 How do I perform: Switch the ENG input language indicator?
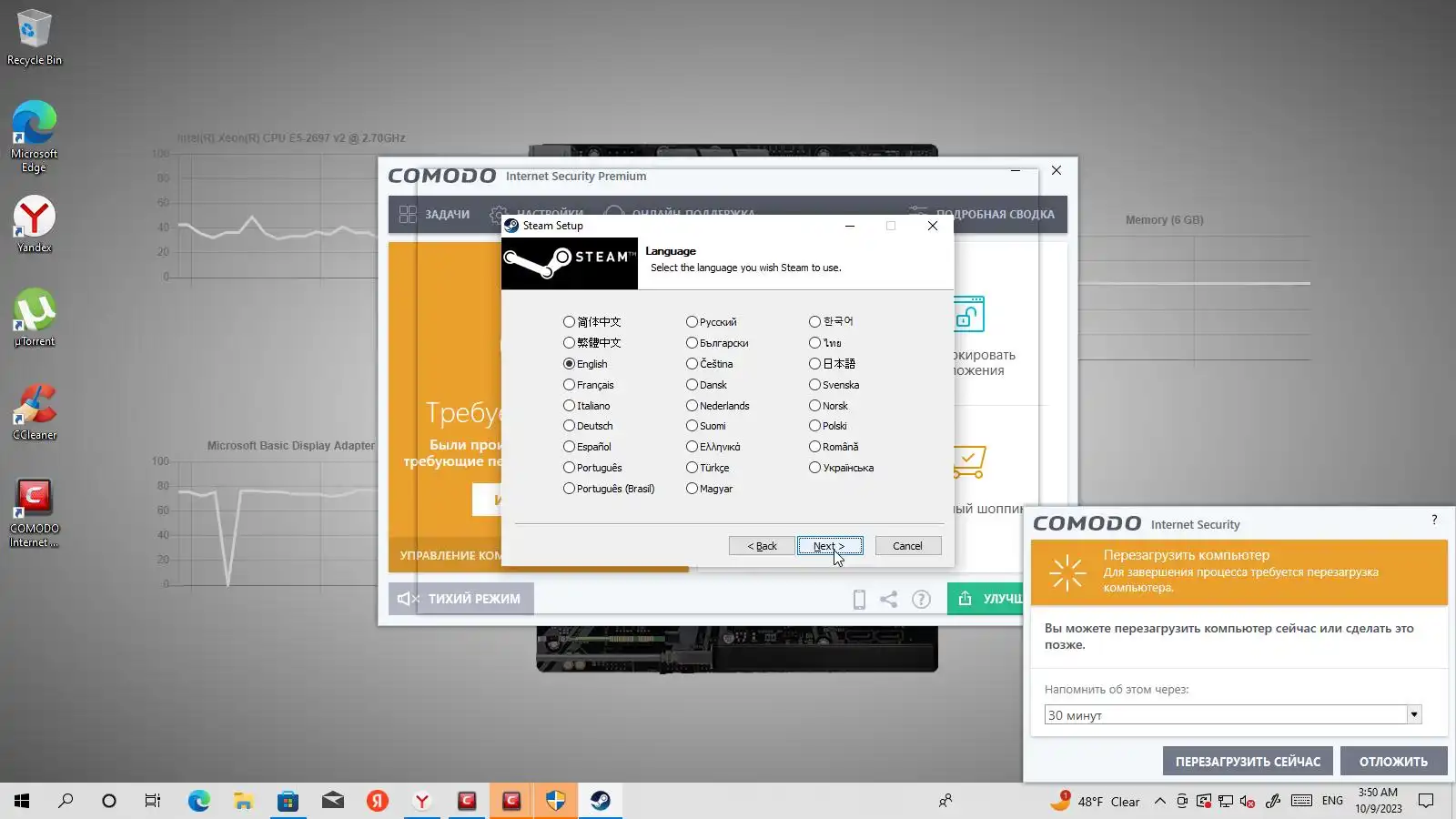point(1332,801)
